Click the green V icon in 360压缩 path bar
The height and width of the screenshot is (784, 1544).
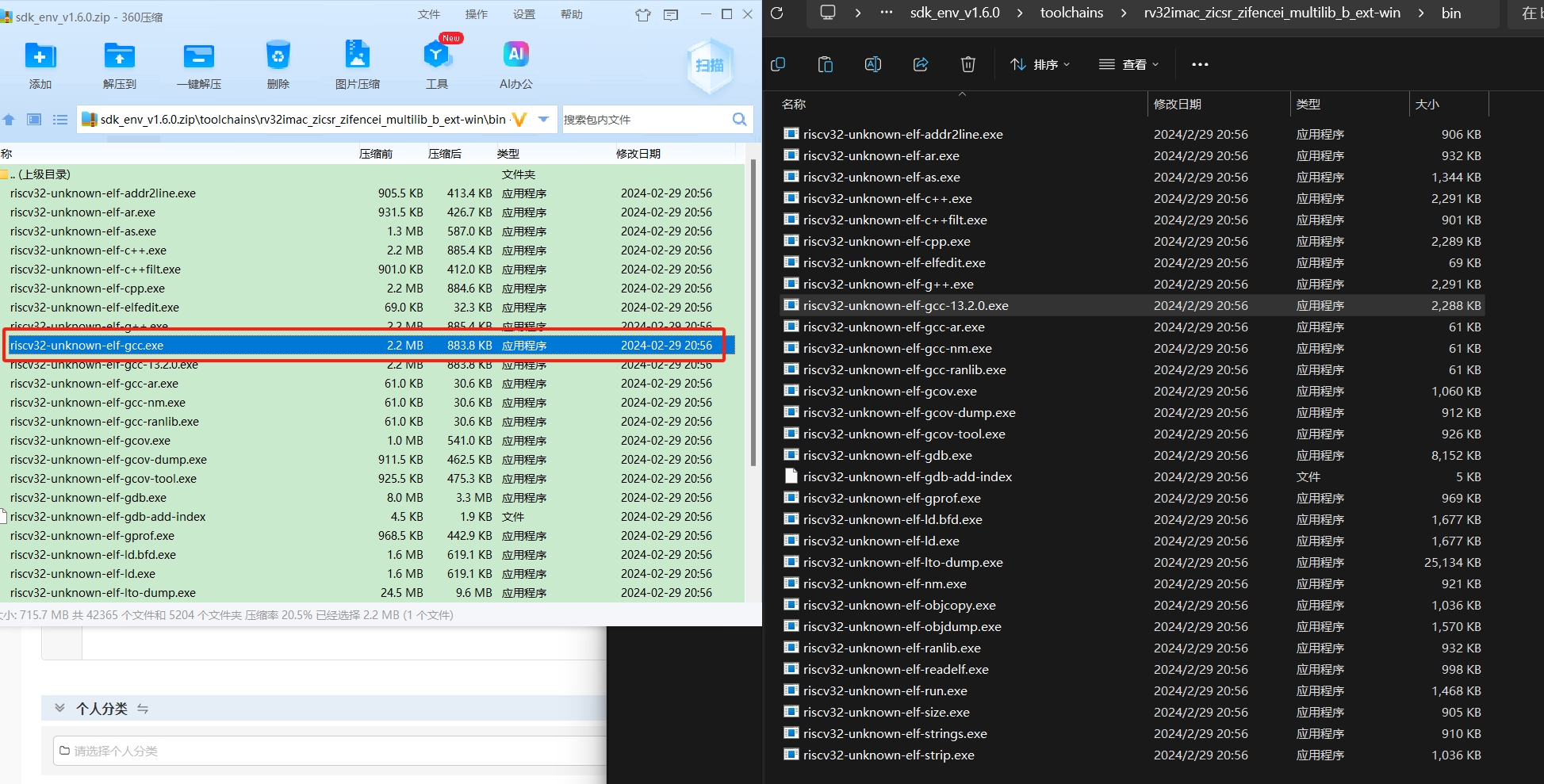(x=519, y=120)
